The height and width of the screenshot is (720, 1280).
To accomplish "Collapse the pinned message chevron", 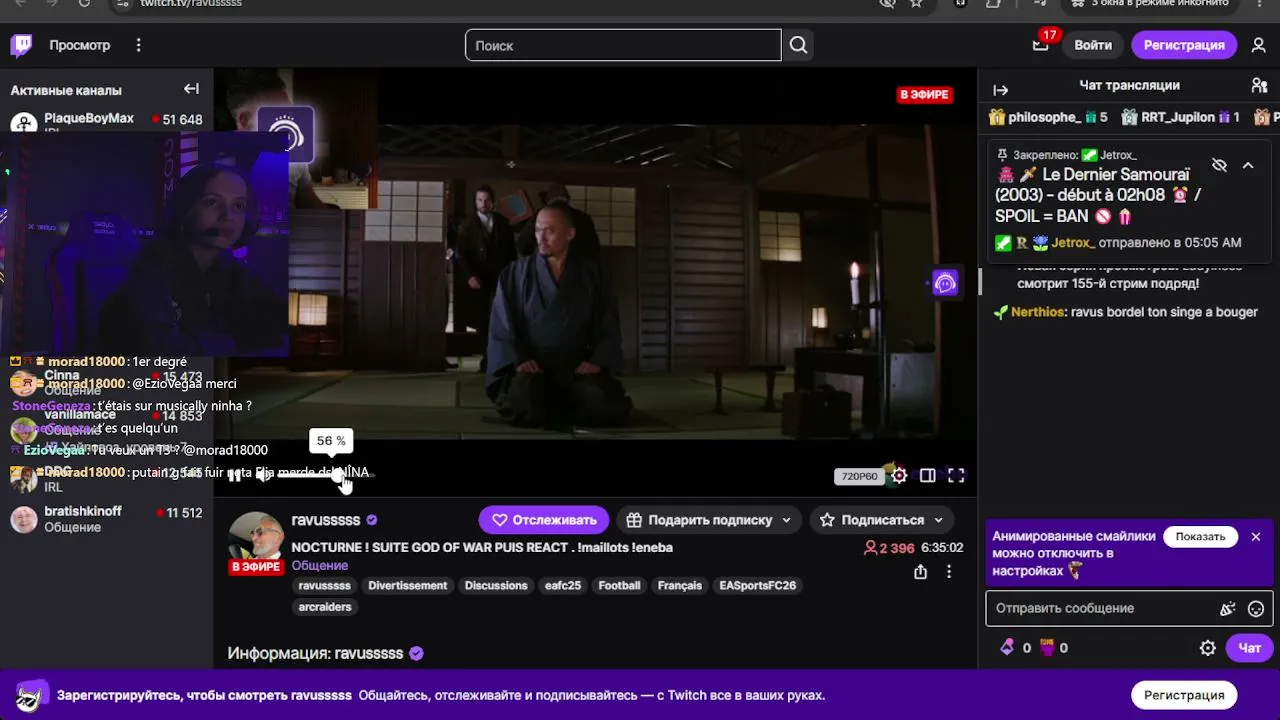I will click(x=1248, y=165).
